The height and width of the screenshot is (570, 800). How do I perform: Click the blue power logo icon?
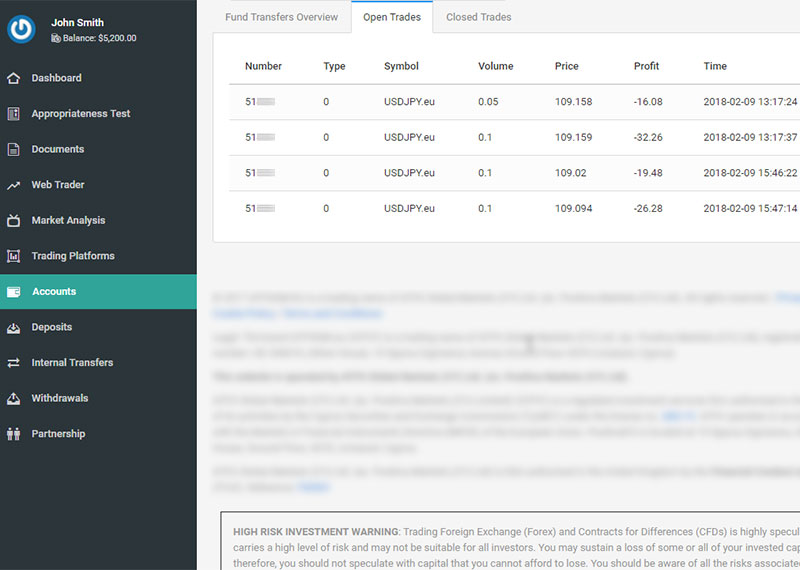(x=21, y=29)
